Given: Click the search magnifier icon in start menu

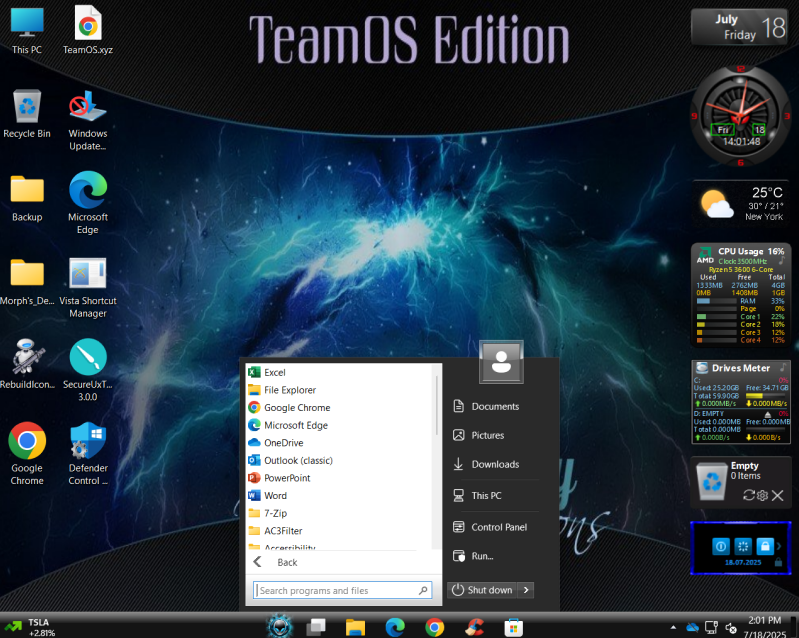Looking at the screenshot, I should (423, 590).
